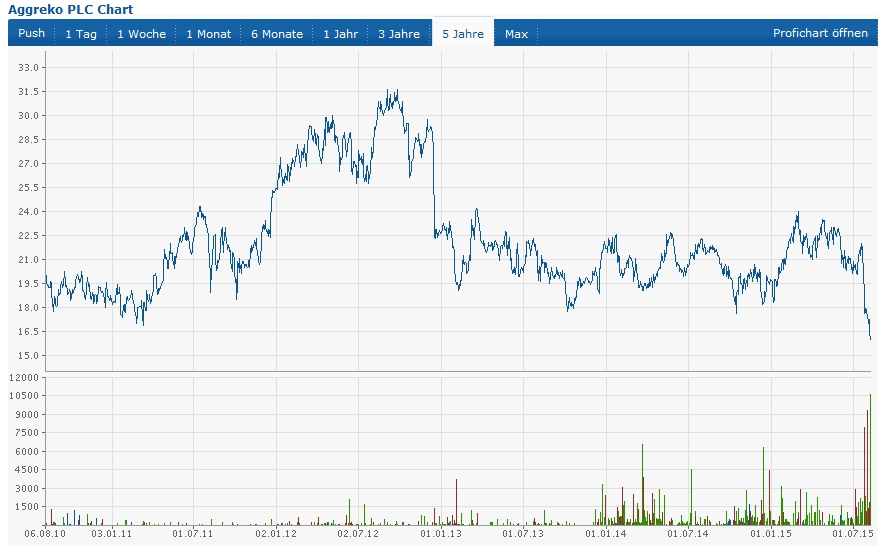The width and height of the screenshot is (891, 555).
Task: Click the 7500 volume axis label
Action: [27, 433]
